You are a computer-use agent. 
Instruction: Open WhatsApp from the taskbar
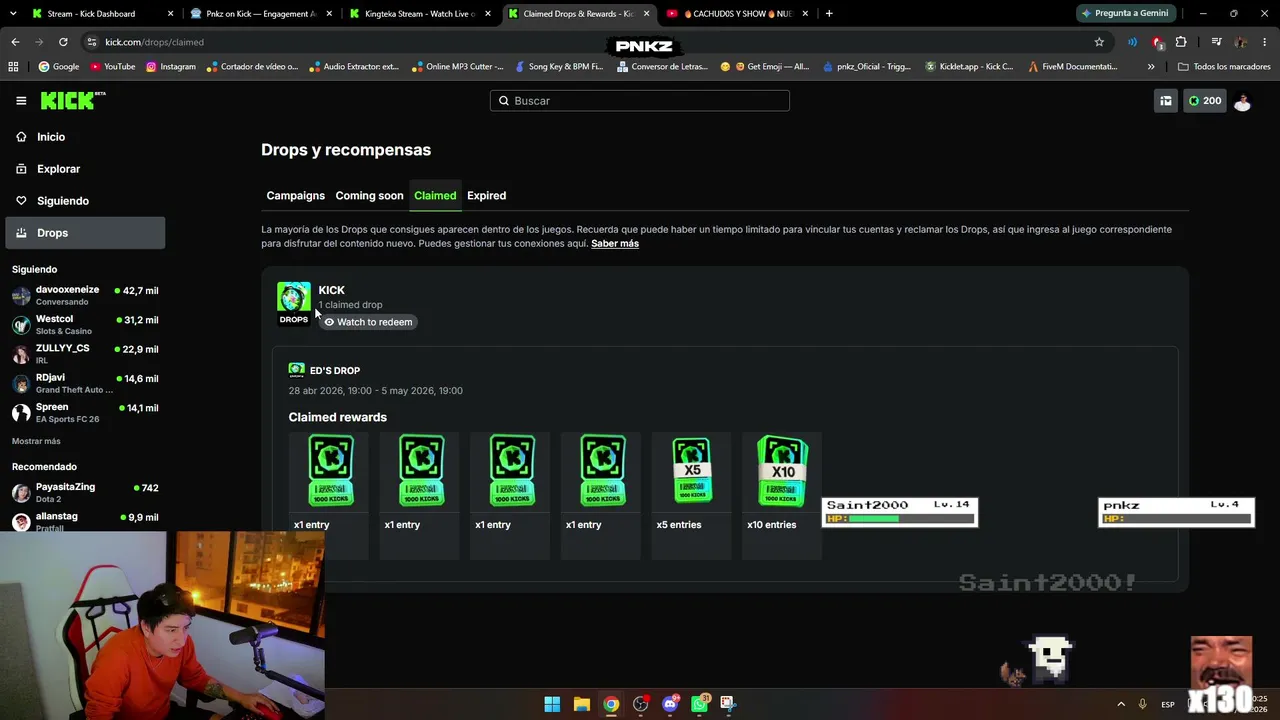[x=699, y=704]
